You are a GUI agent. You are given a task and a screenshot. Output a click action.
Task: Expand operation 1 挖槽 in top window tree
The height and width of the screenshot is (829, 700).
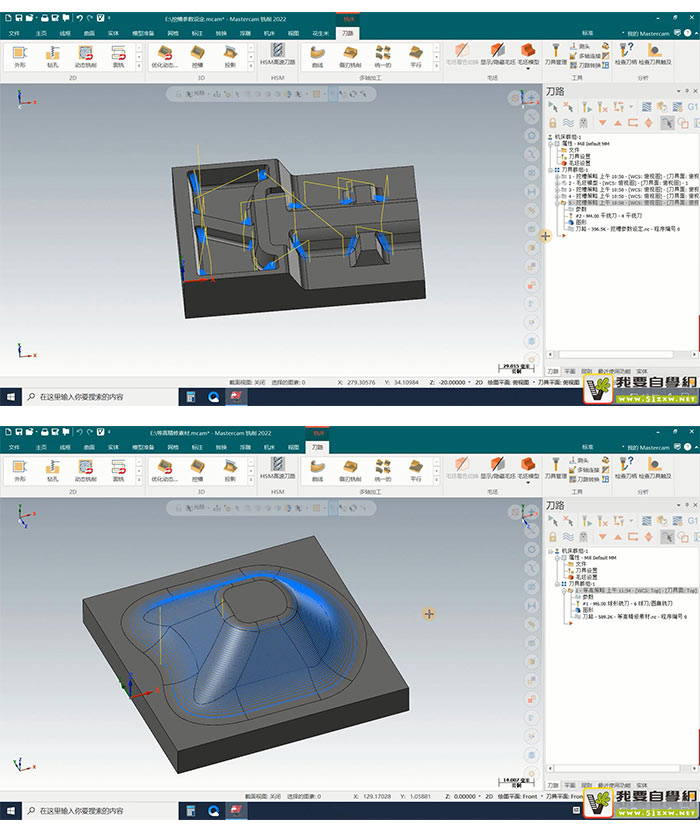[x=557, y=176]
